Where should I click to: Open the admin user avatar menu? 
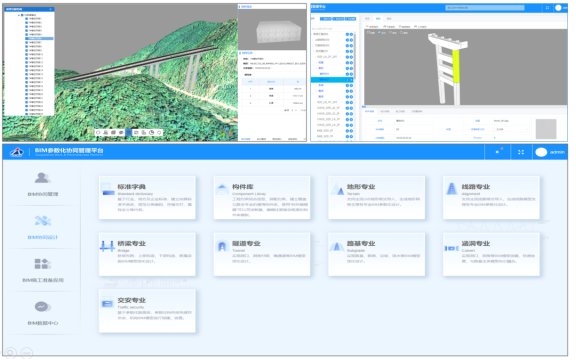(x=541, y=152)
